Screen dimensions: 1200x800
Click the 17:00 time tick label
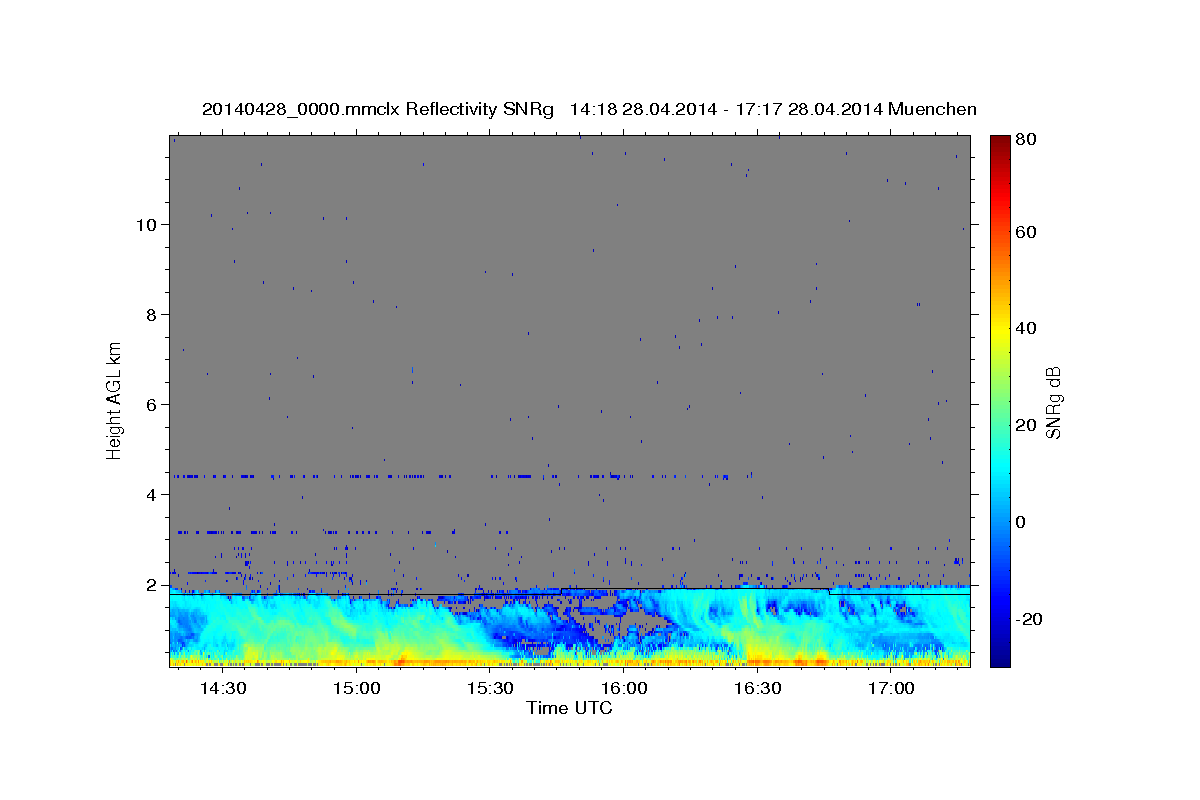pos(891,689)
